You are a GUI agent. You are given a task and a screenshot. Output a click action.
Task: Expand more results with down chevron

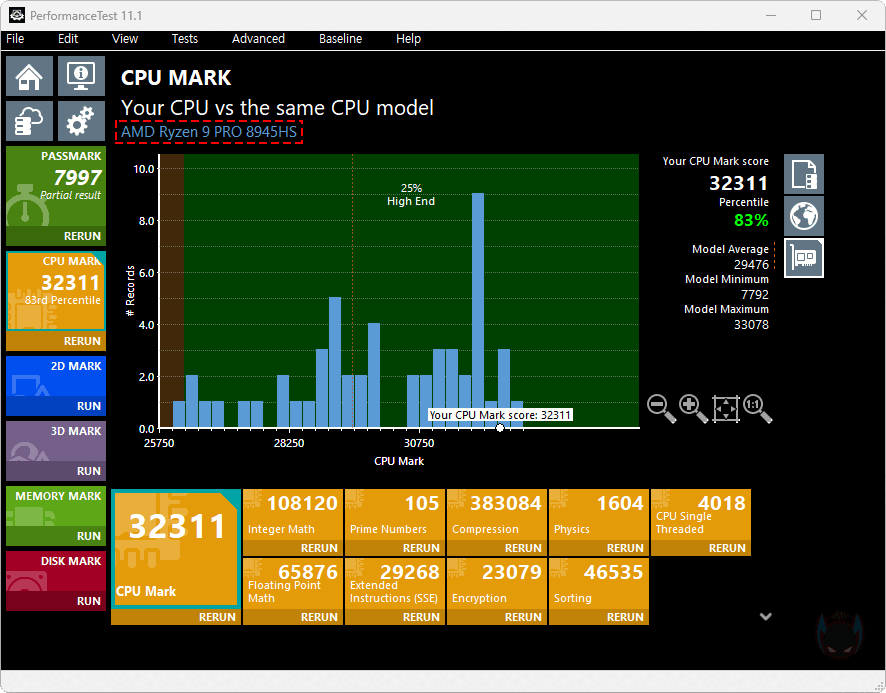(766, 616)
